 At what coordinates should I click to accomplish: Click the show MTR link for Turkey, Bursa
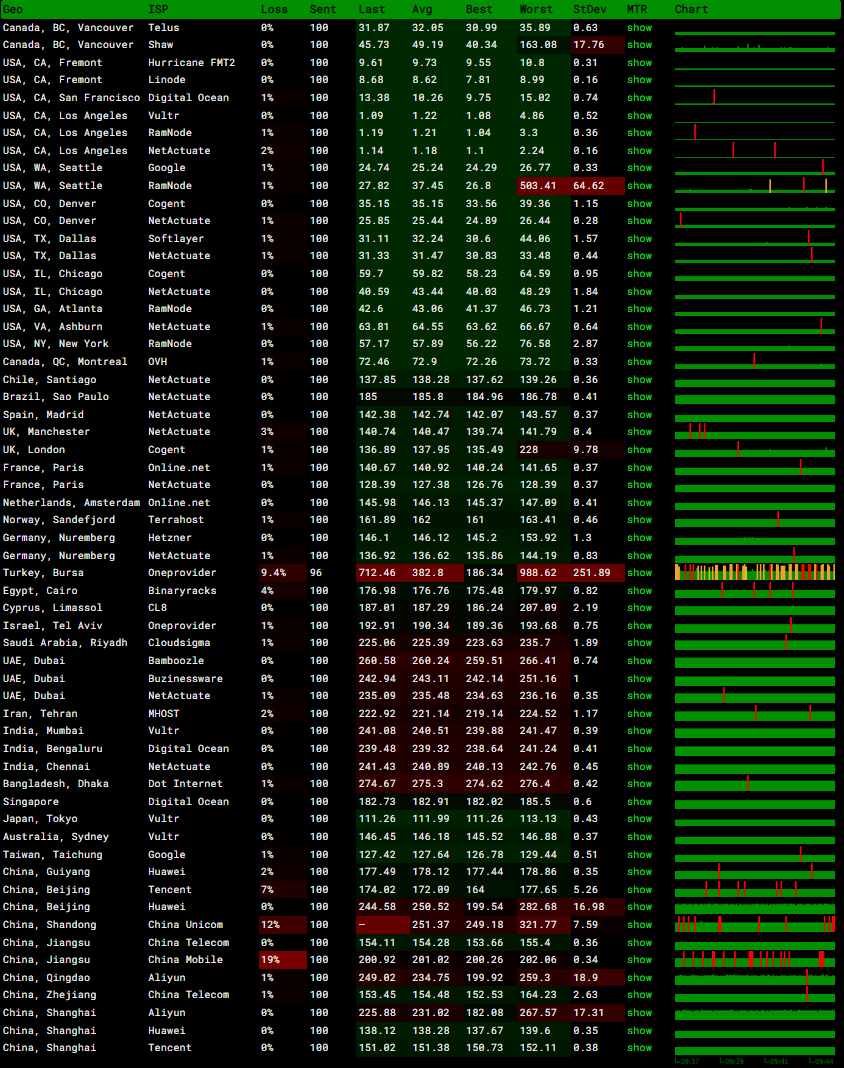pos(639,573)
